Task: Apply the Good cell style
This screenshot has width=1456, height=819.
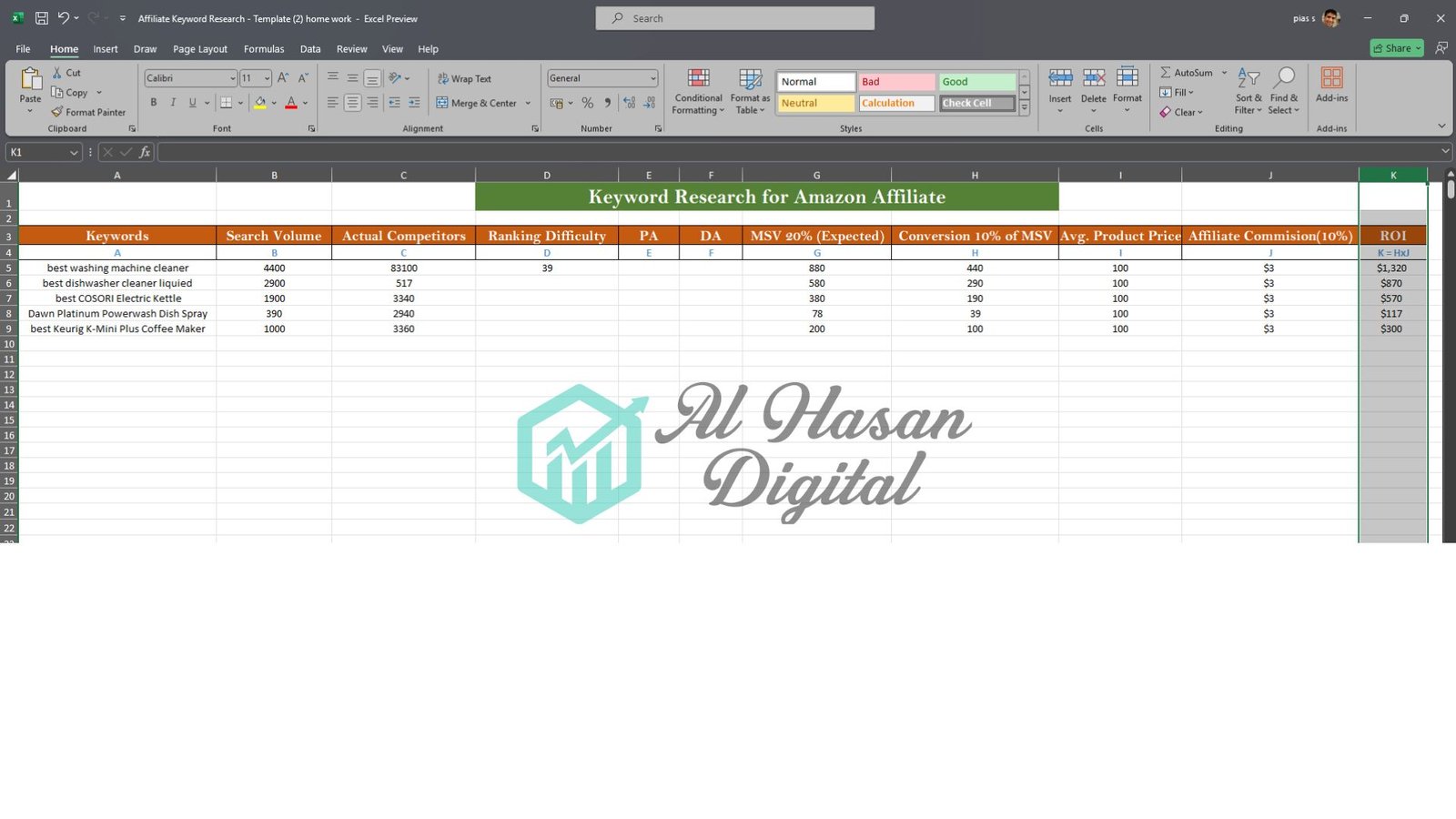Action: (976, 82)
